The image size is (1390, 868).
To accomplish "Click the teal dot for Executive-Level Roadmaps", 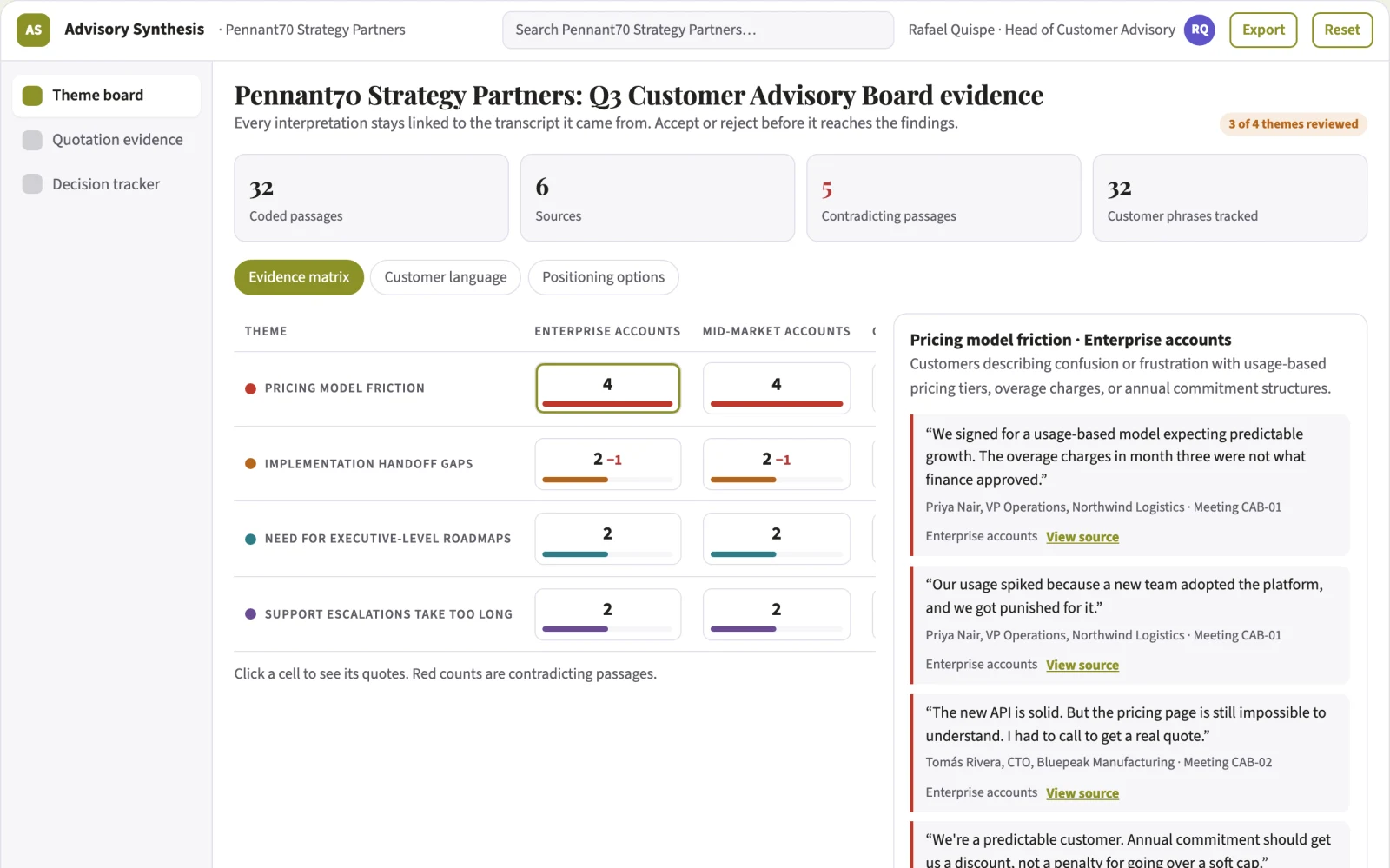I will tap(250, 539).
